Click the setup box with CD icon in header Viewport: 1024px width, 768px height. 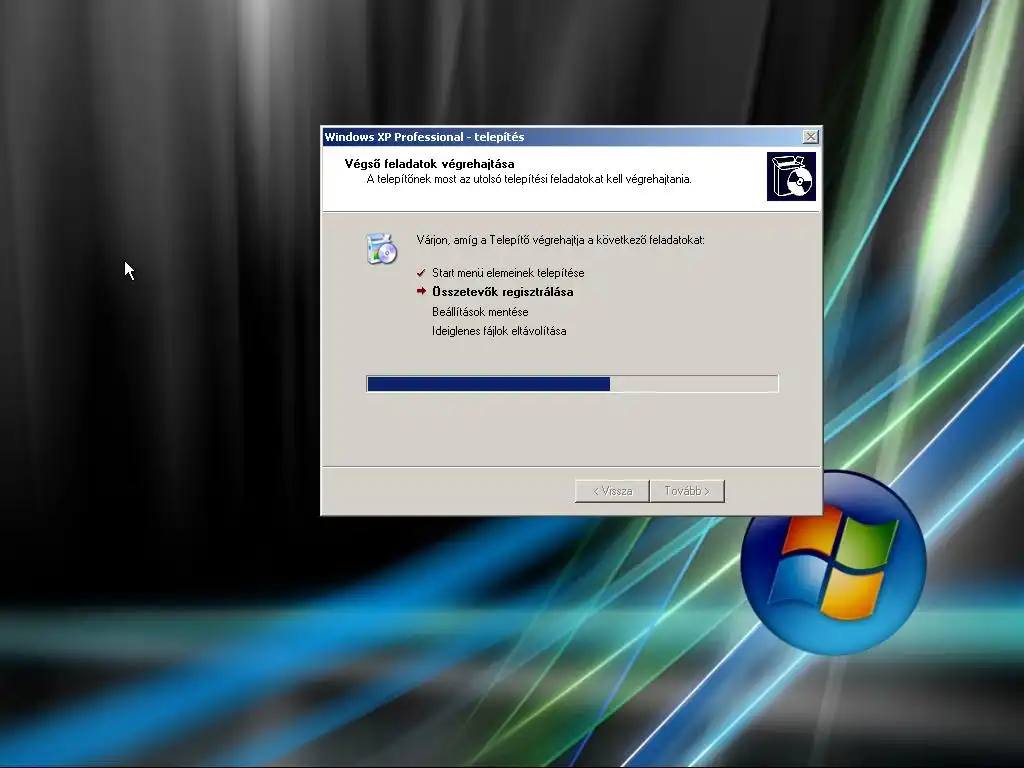click(791, 176)
